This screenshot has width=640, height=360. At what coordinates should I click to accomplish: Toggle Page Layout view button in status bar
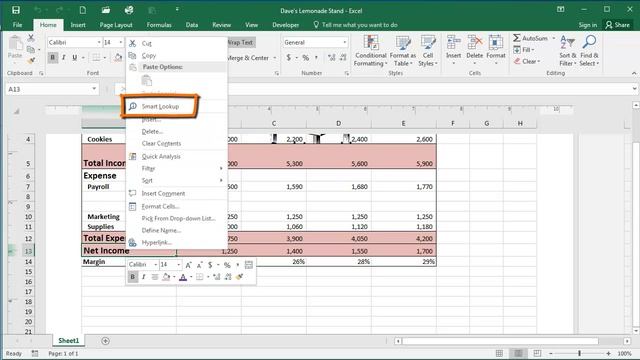point(518,353)
